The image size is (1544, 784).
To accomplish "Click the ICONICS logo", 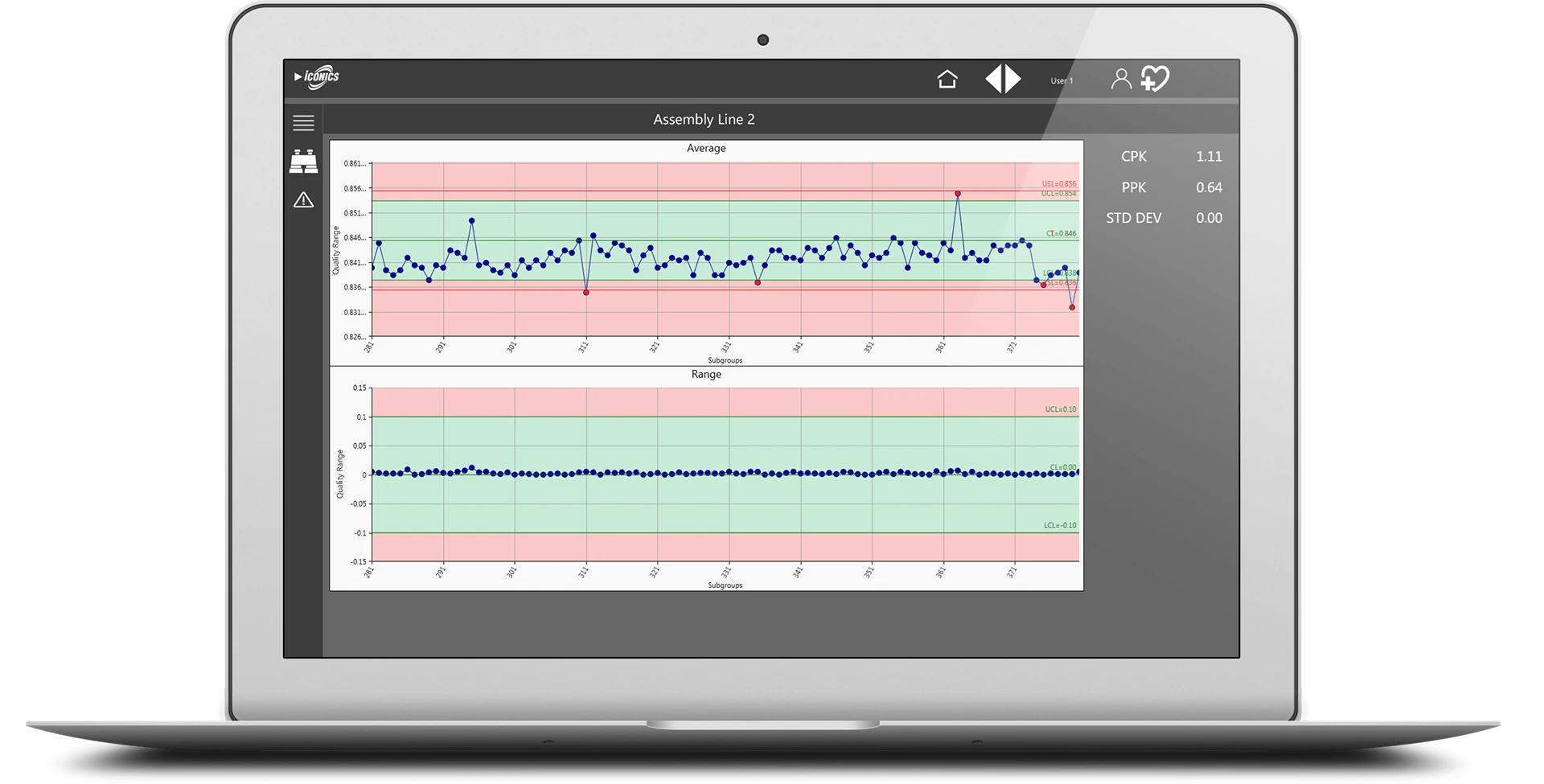I will point(317,77).
